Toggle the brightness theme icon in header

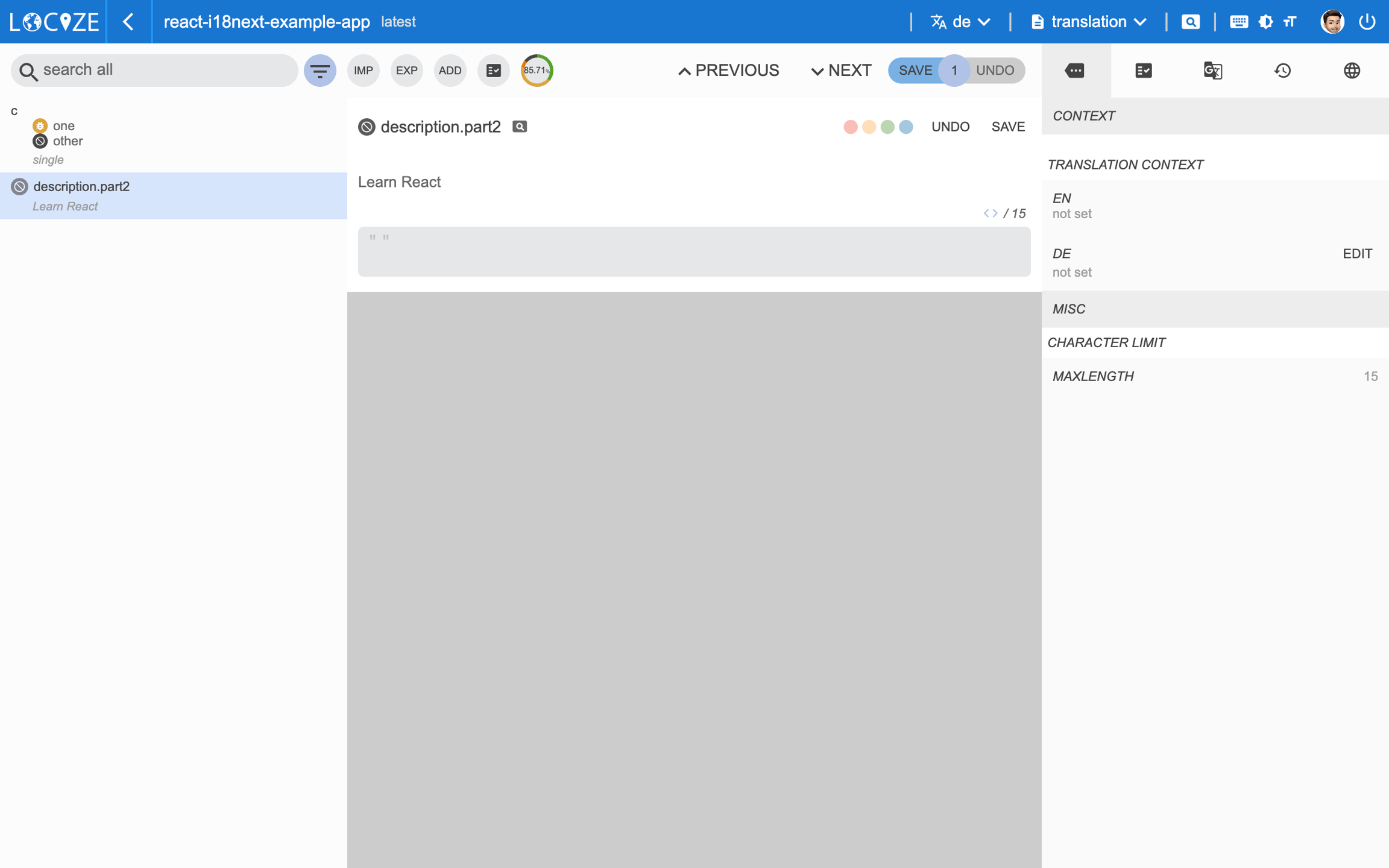click(1265, 22)
